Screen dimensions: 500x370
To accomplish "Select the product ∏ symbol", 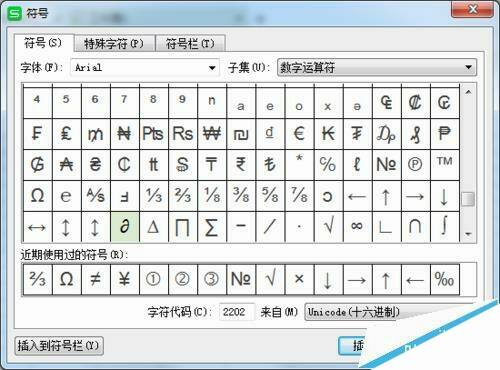I will point(183,227).
